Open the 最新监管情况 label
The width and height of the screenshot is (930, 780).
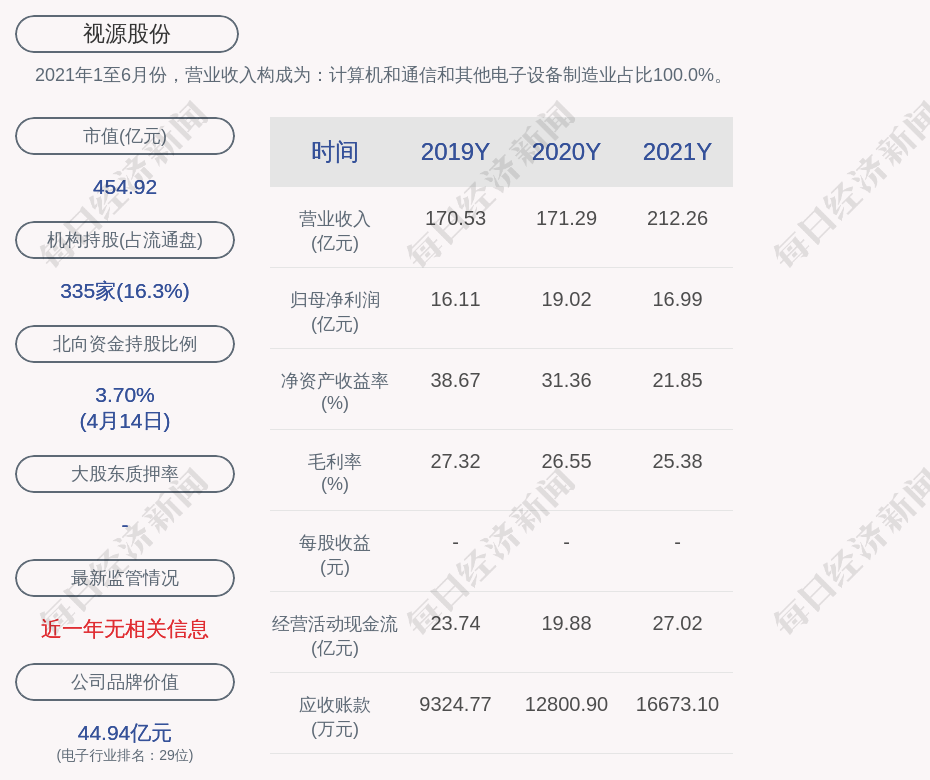click(125, 578)
